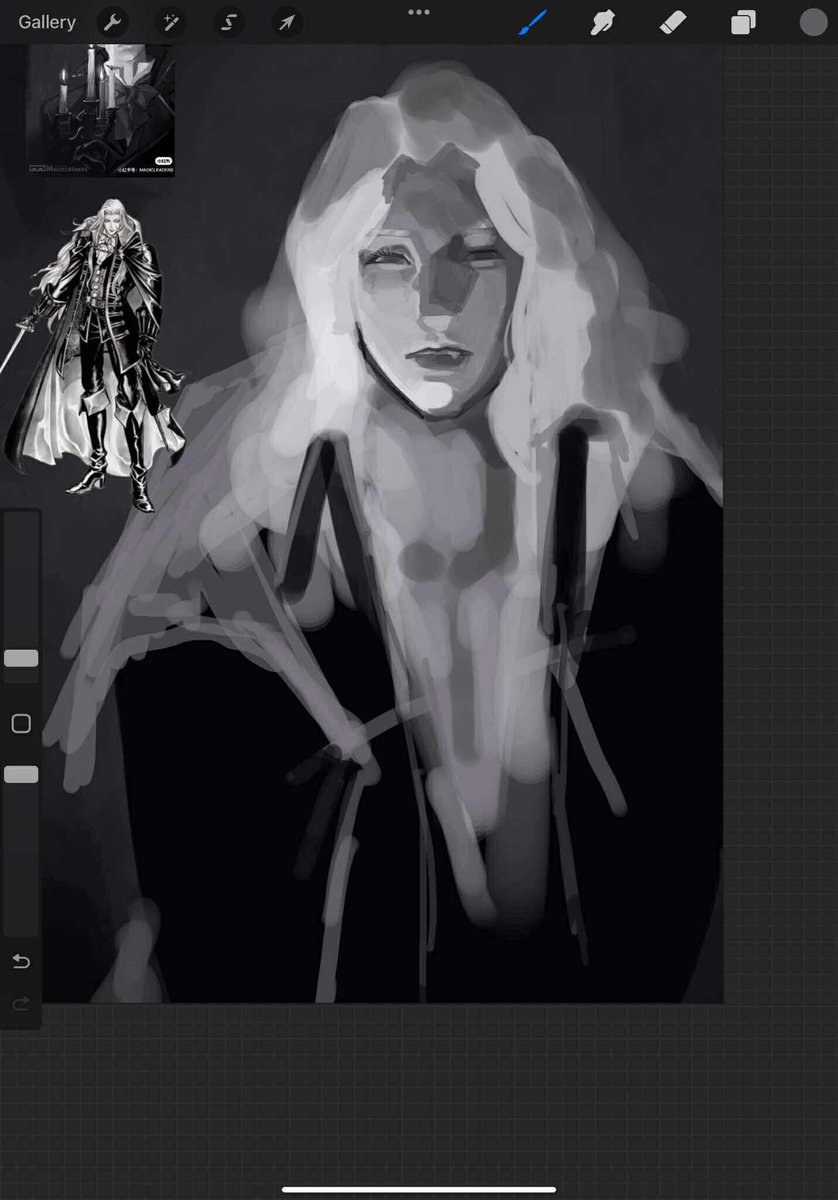Tap the square Modify button on the sidebar
Screen dimensions: 838x1200
[x=21, y=723]
